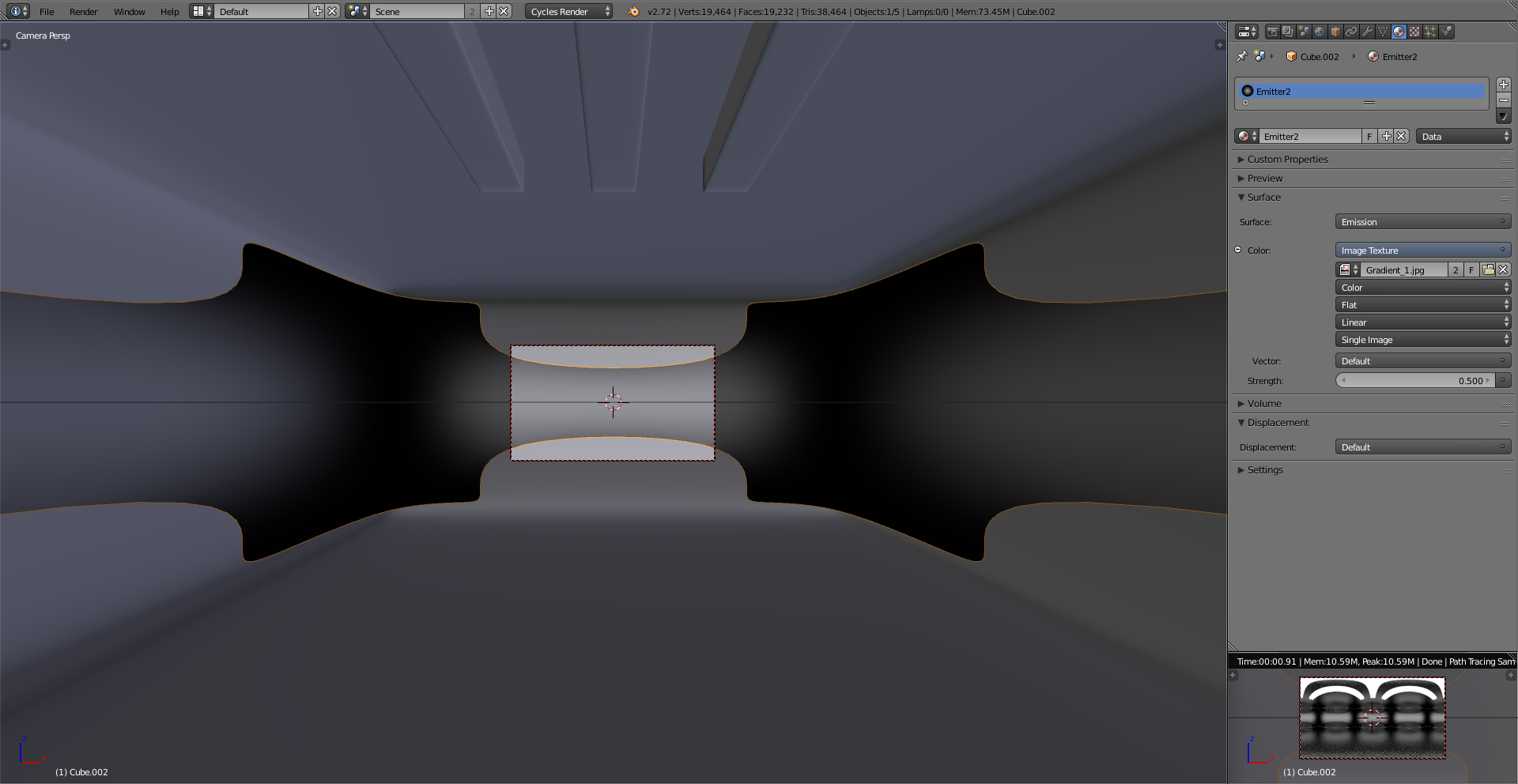The height and width of the screenshot is (784, 1518).
Task: Open the Displacement Default selector
Action: pos(1423,447)
